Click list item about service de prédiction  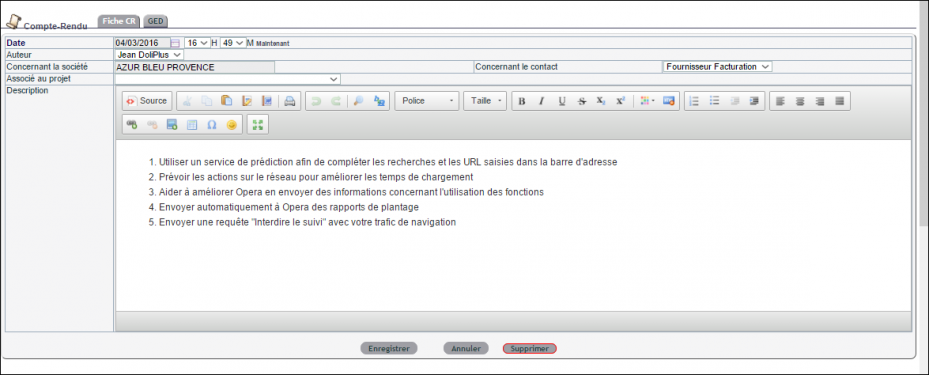pyautogui.click(x=389, y=162)
